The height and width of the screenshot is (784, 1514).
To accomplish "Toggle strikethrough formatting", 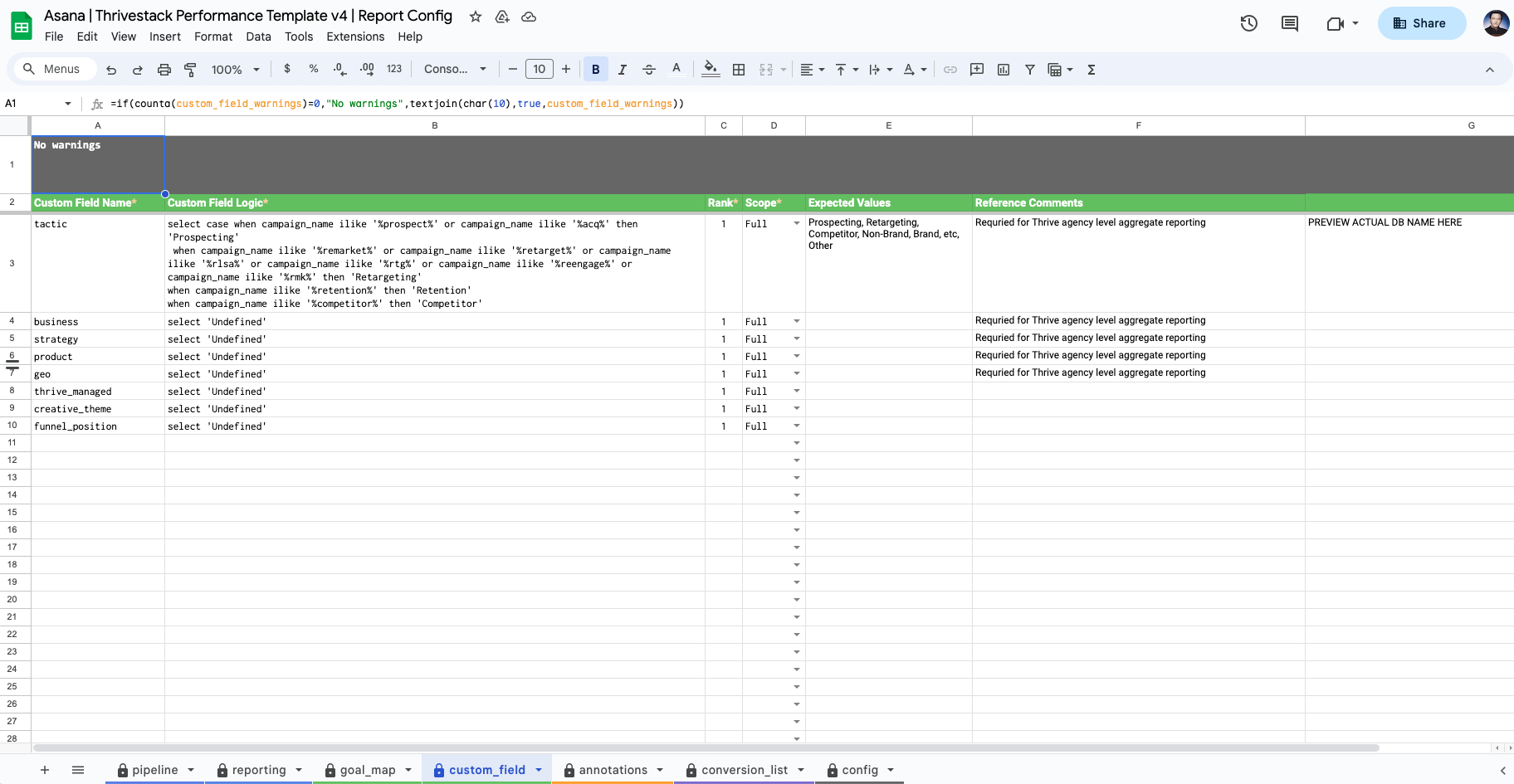I will [649, 70].
